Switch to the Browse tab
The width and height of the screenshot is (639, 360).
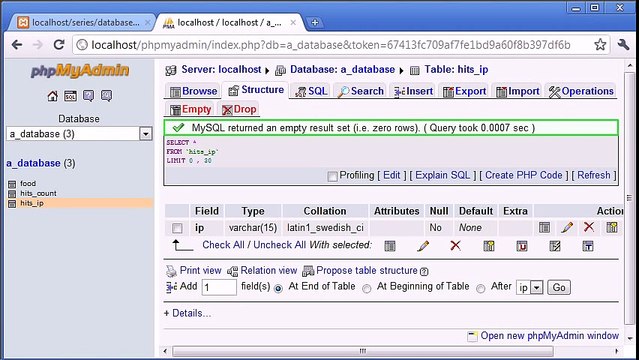194,91
